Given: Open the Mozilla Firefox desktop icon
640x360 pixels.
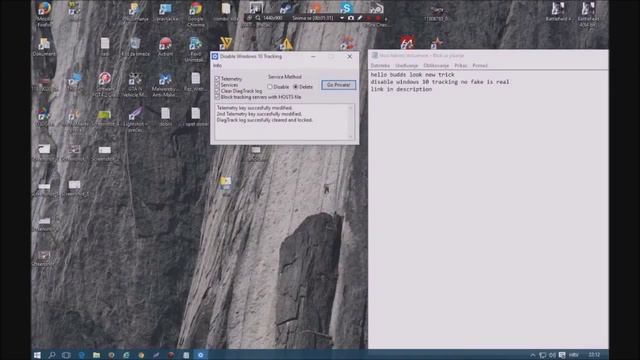Looking at the screenshot, I should click(x=44, y=13).
